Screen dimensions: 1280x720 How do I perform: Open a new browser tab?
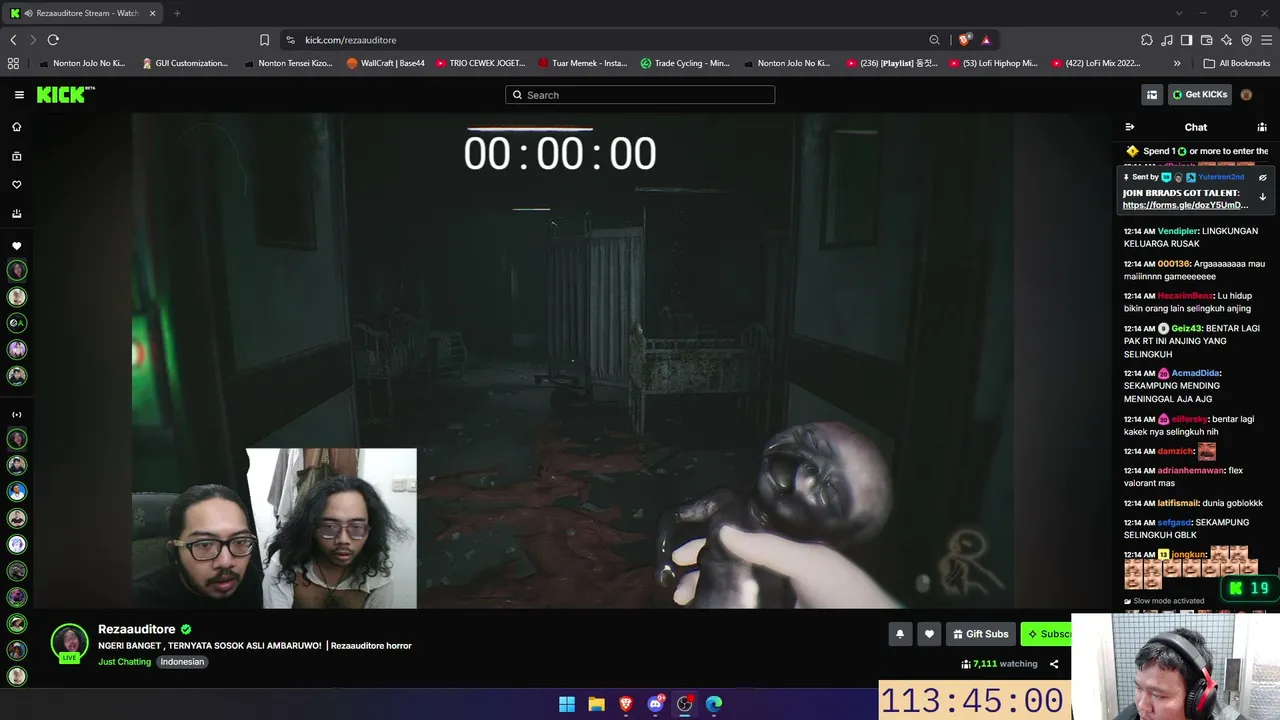(177, 13)
